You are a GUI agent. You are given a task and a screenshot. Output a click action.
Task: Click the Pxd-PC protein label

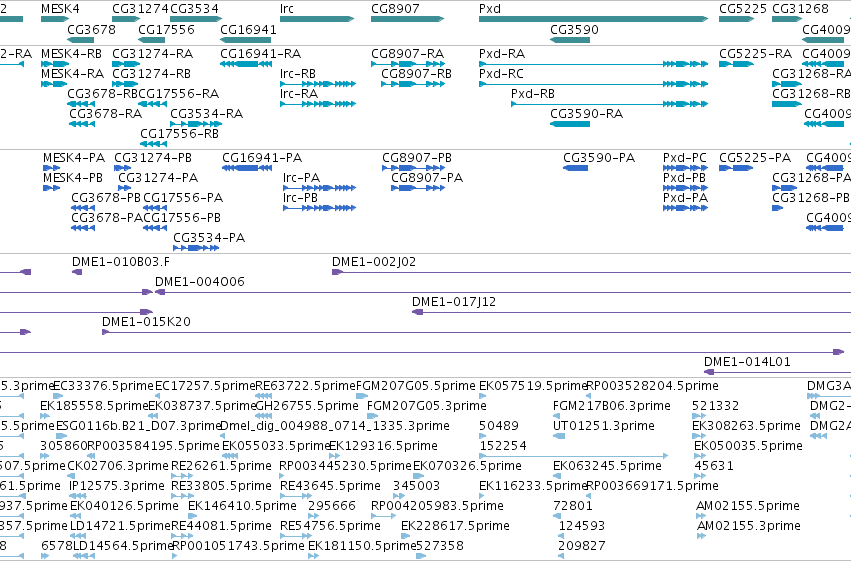point(685,158)
